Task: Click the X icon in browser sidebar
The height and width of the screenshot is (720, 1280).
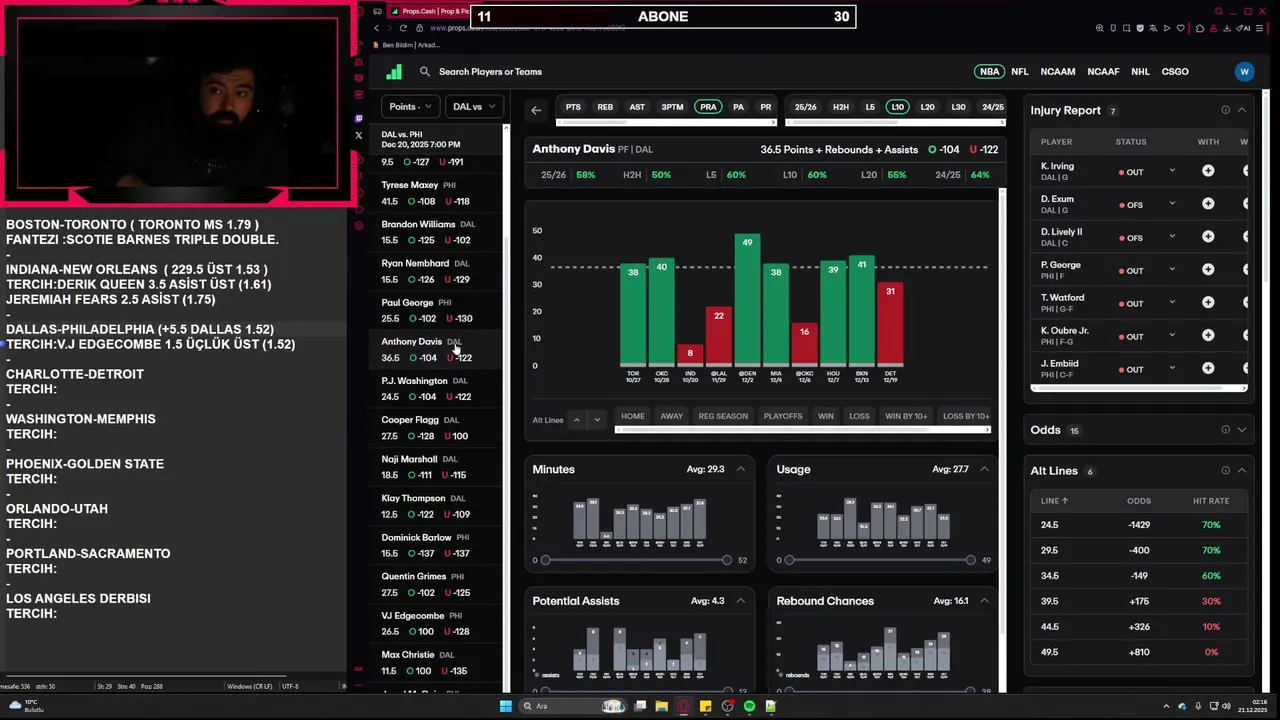Action: 359,135
